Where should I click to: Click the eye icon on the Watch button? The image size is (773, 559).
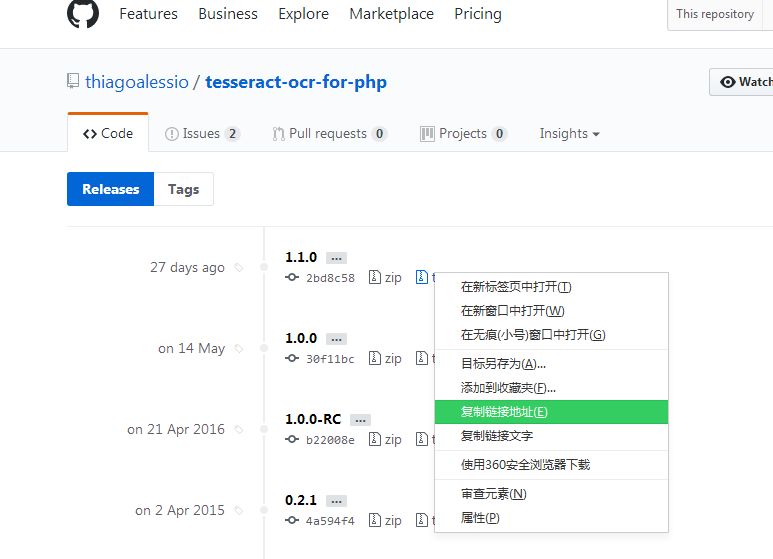pos(727,82)
